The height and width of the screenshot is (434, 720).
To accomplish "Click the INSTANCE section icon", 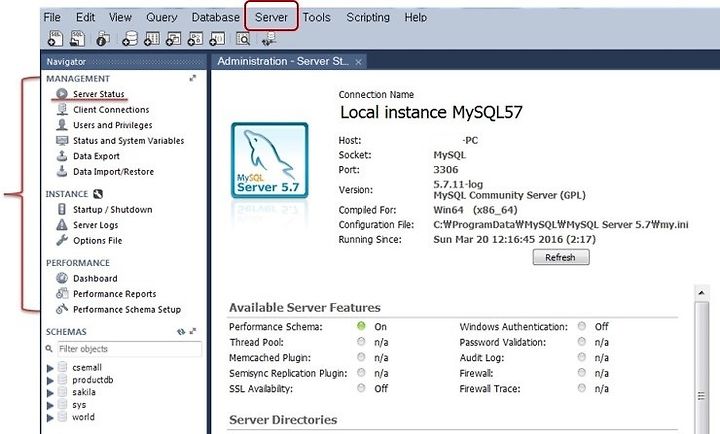I will [98, 194].
